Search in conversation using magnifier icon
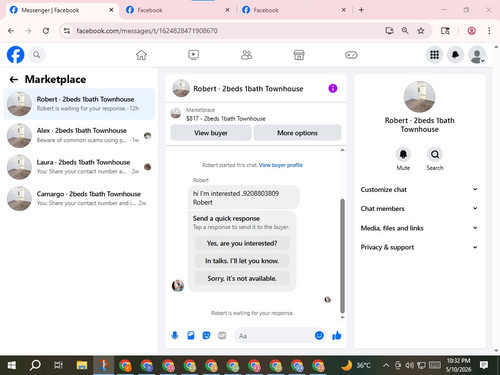This screenshot has width=500, height=375. click(435, 154)
